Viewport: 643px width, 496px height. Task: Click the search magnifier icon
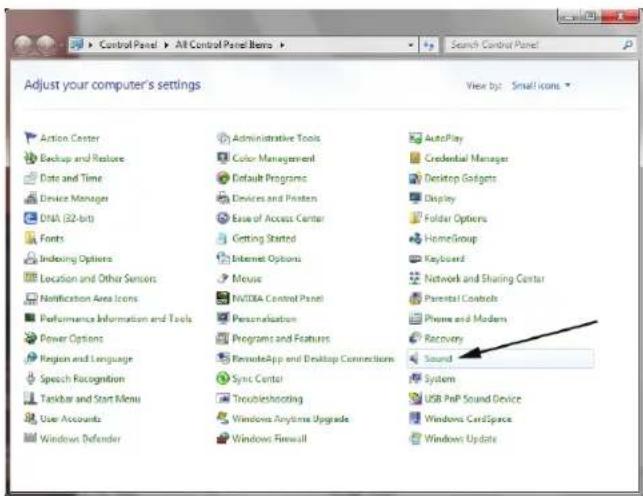pos(627,45)
